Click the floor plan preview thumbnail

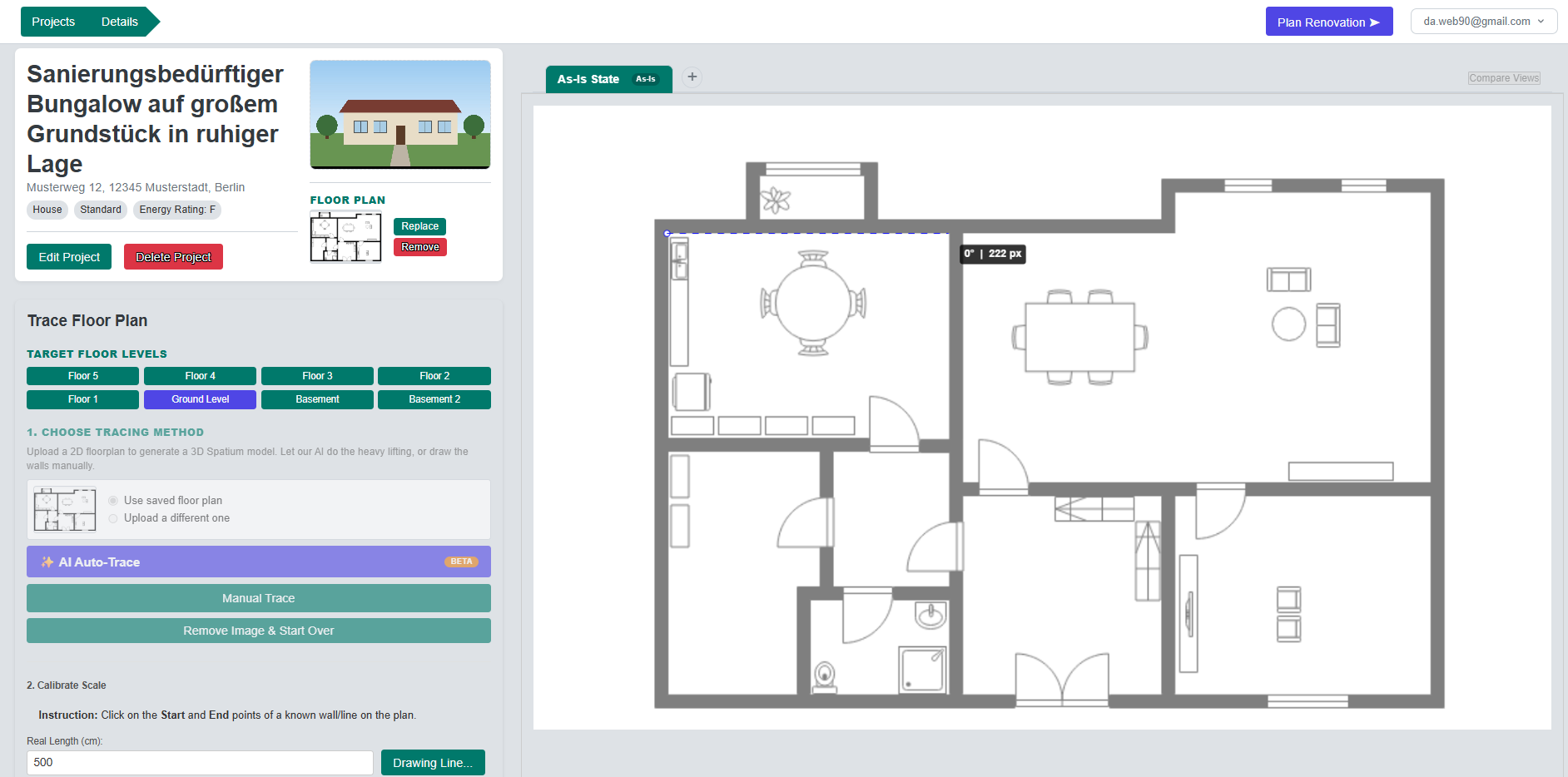346,237
